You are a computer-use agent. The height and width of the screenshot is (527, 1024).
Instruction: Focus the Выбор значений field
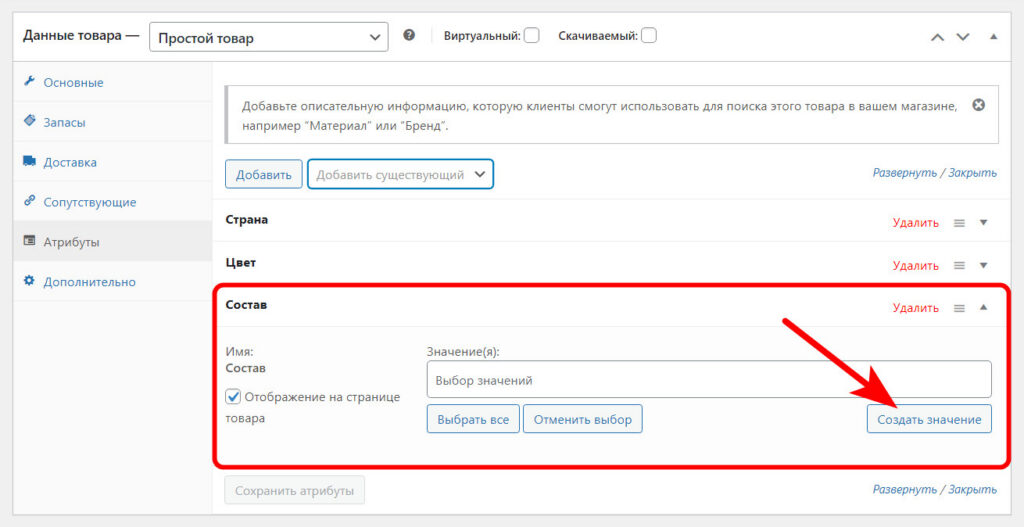(709, 379)
